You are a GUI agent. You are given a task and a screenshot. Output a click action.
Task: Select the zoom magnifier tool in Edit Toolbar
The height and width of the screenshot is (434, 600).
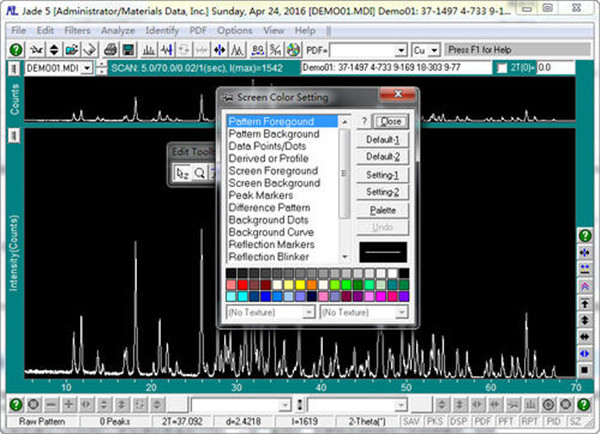200,172
